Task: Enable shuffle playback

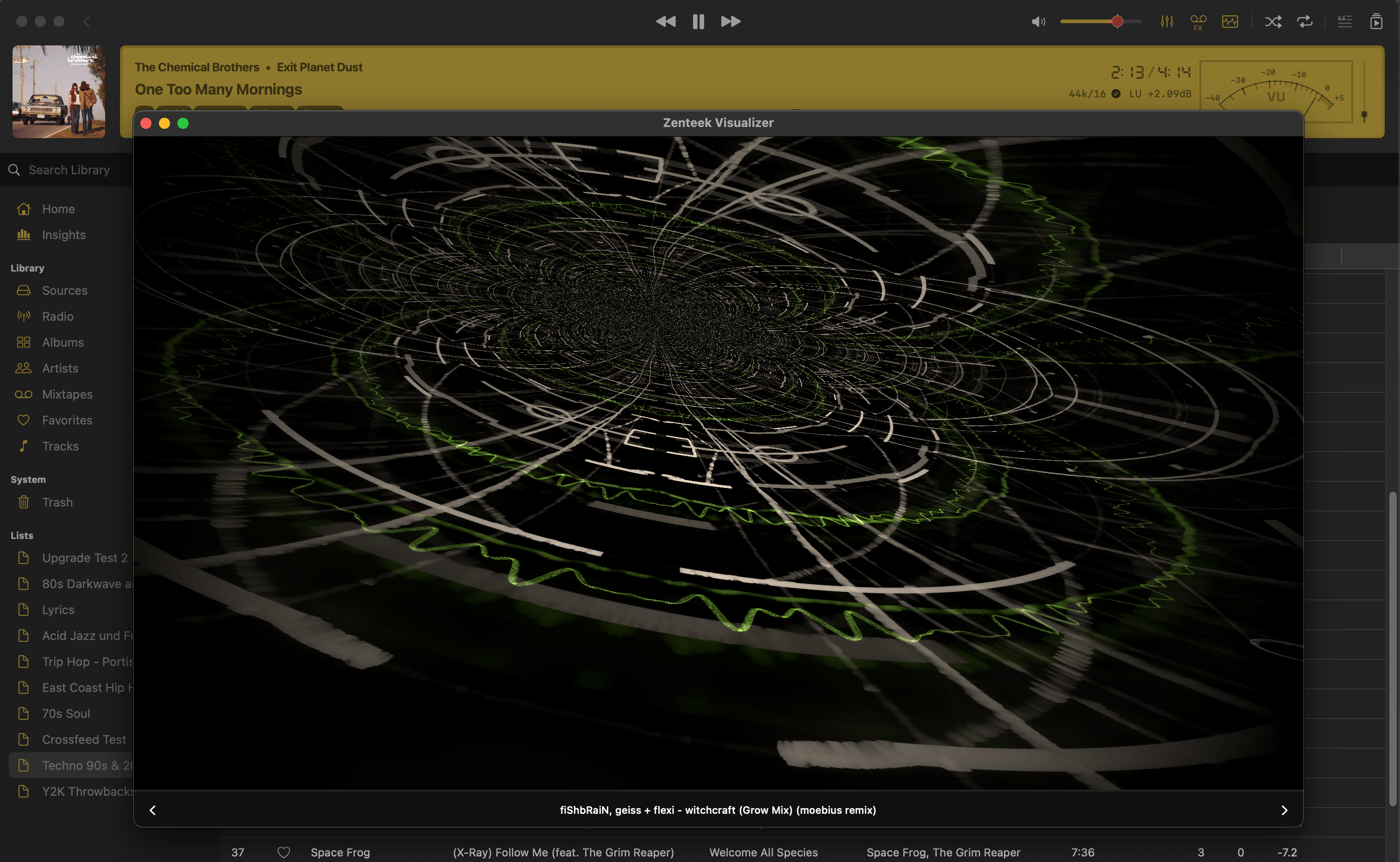Action: (1274, 22)
